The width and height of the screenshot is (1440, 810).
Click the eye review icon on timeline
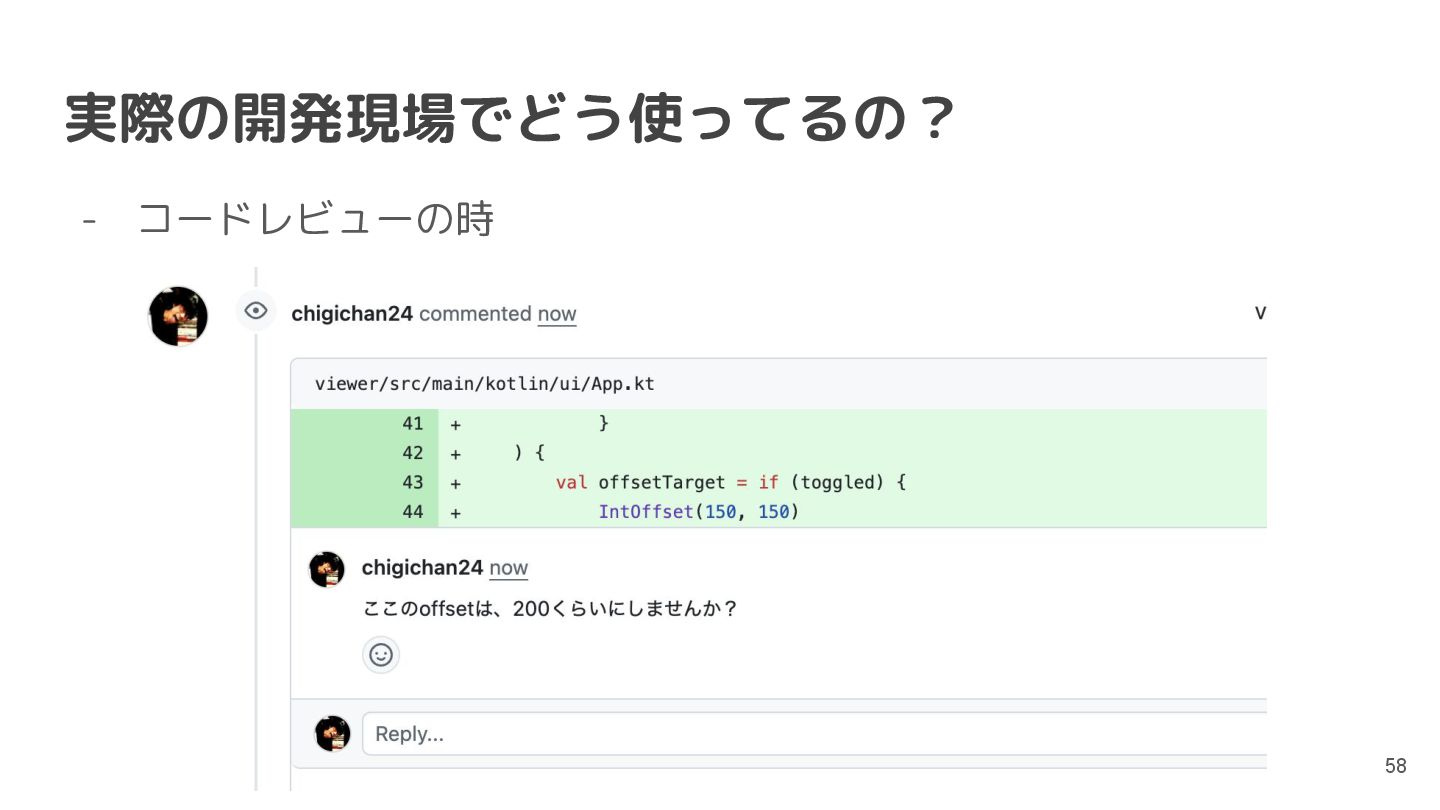click(256, 311)
